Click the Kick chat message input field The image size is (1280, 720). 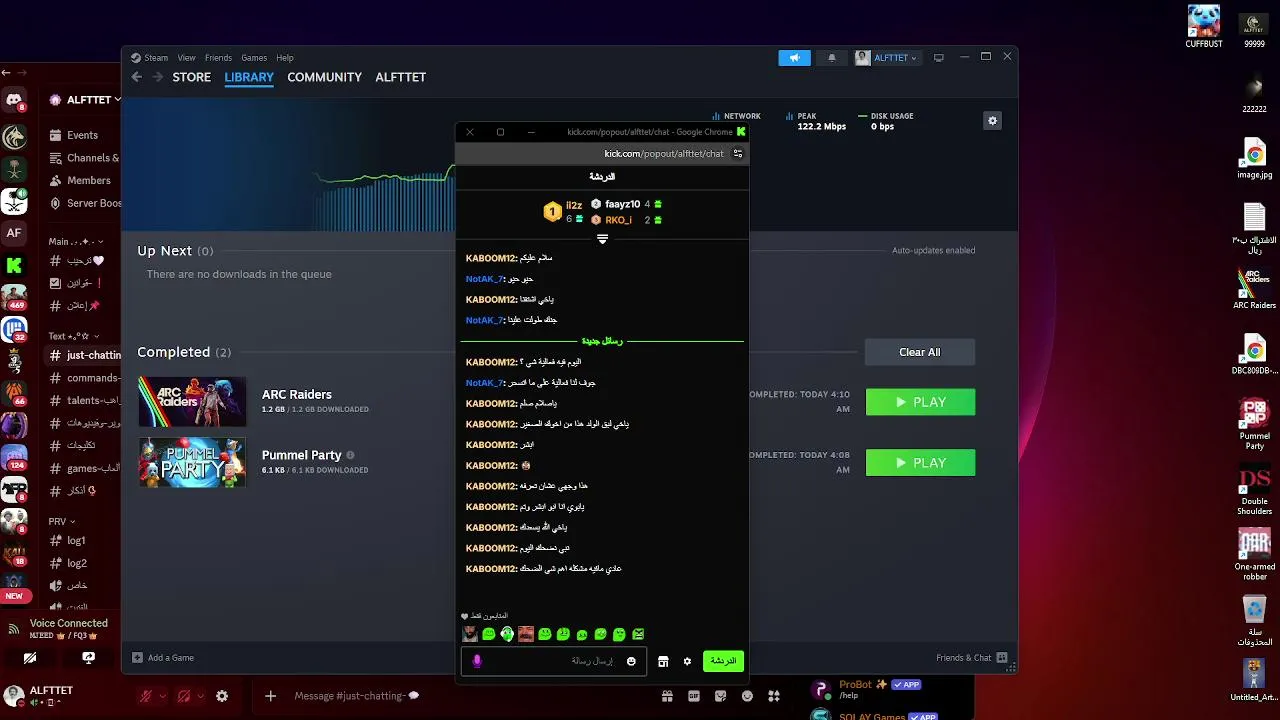tap(552, 661)
